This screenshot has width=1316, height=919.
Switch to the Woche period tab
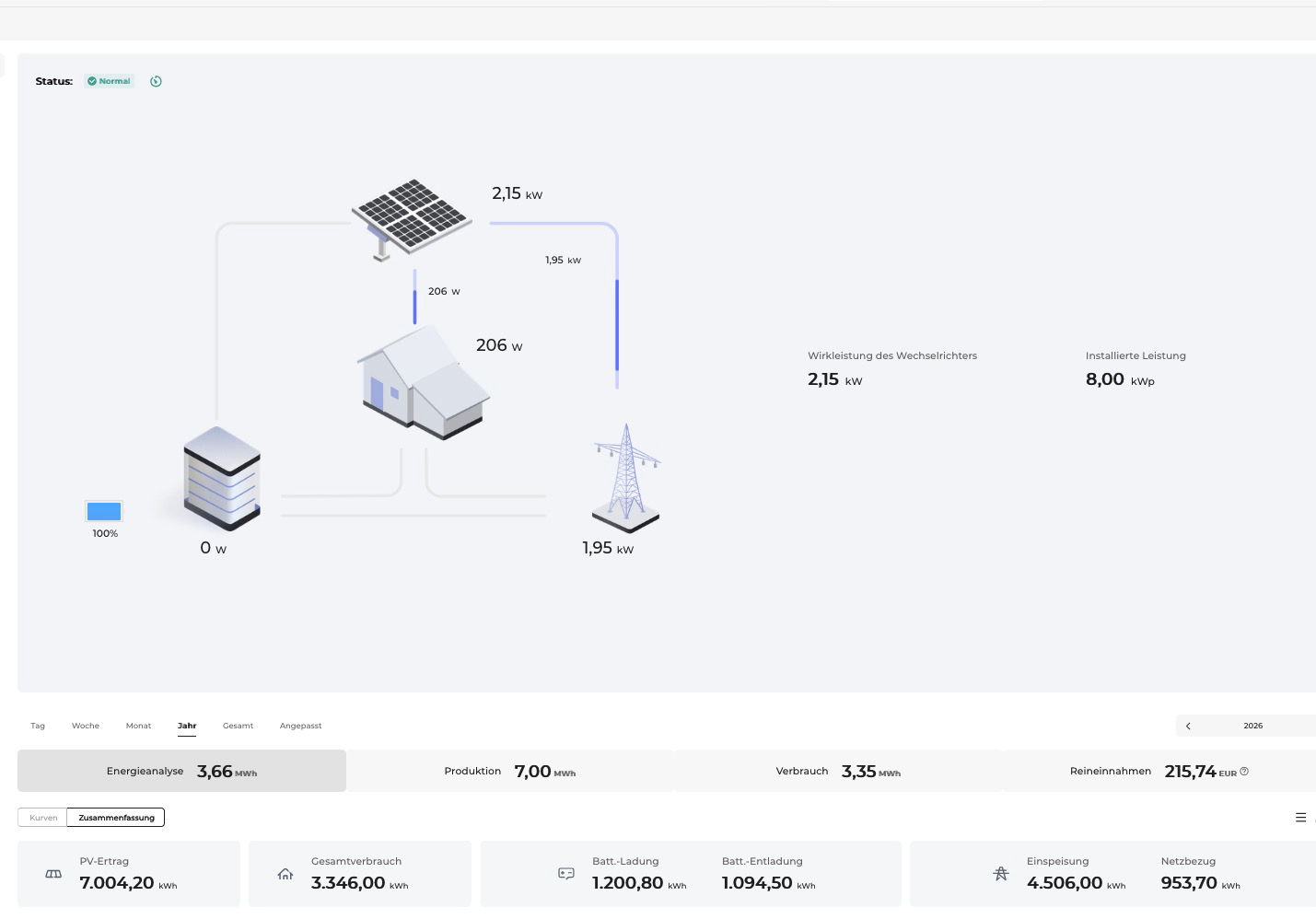tap(86, 726)
